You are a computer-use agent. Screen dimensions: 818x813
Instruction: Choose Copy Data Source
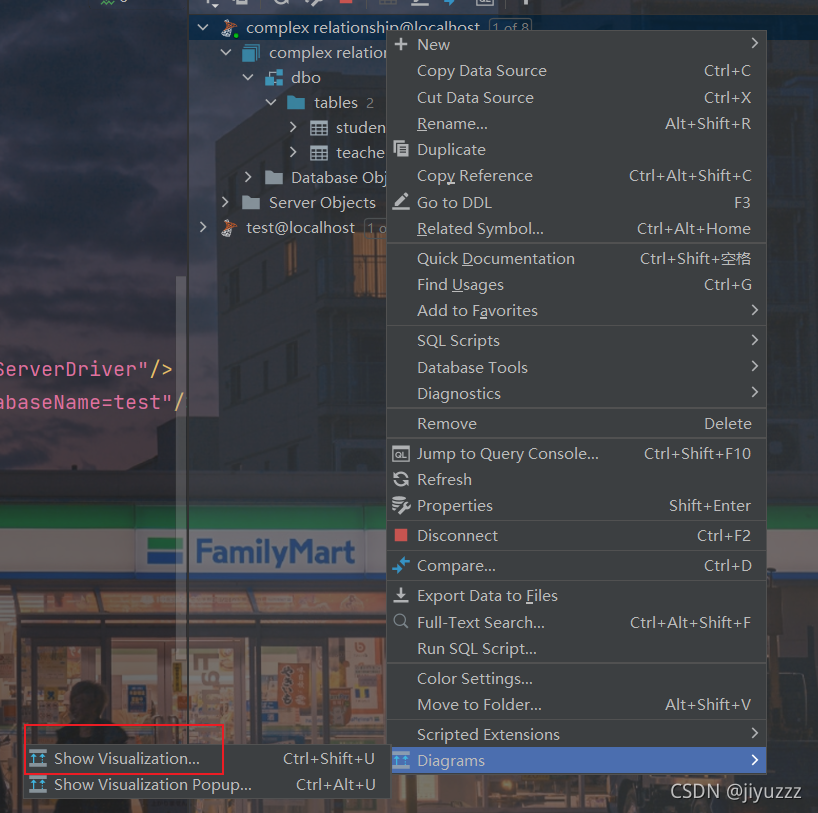(x=576, y=70)
